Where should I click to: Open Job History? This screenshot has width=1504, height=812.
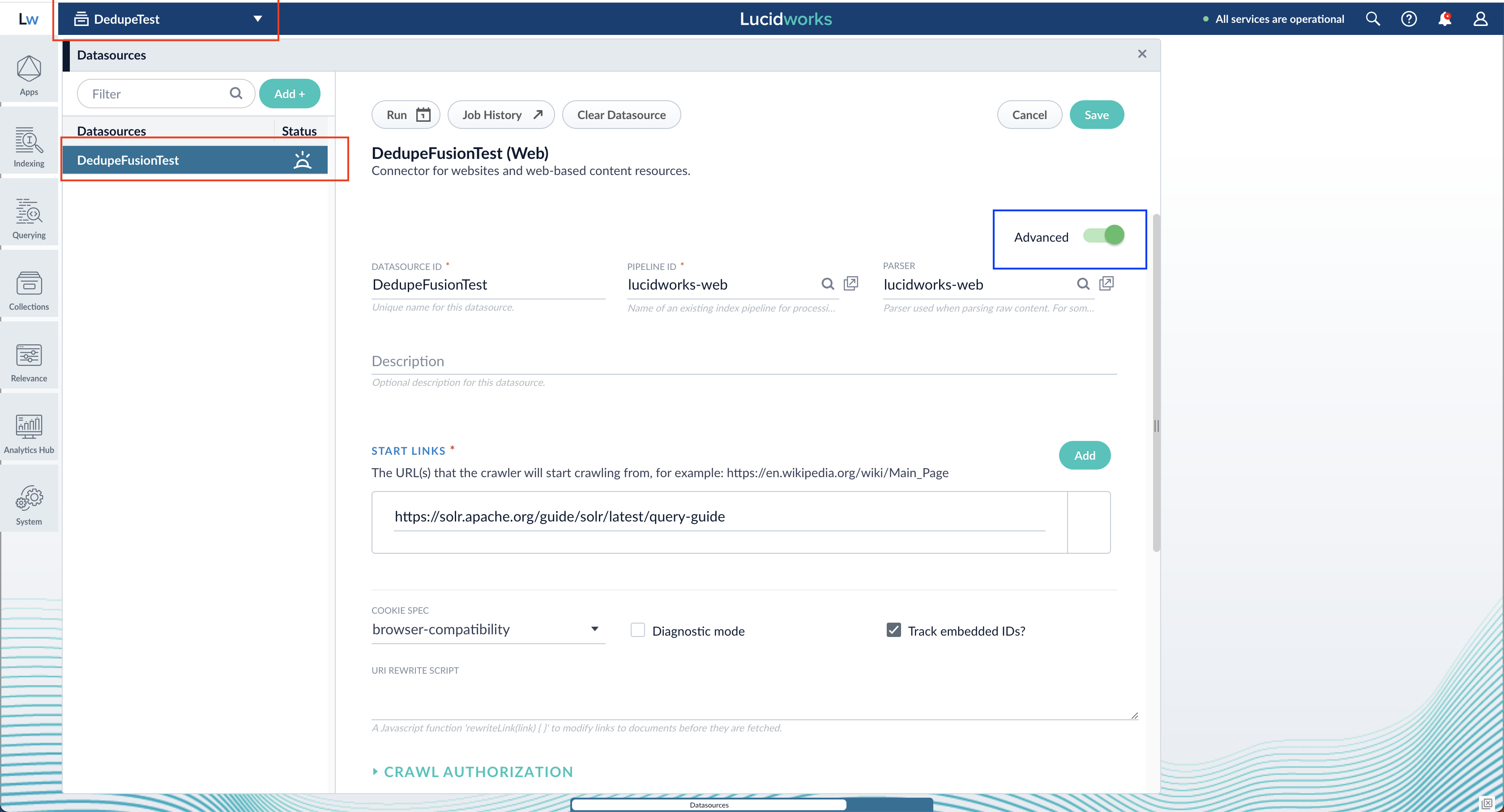tap(501, 115)
